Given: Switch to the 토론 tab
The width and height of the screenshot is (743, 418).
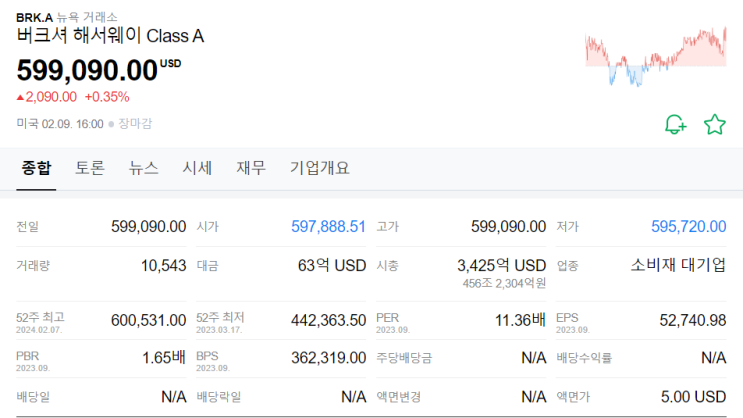Looking at the screenshot, I should coord(90,168).
